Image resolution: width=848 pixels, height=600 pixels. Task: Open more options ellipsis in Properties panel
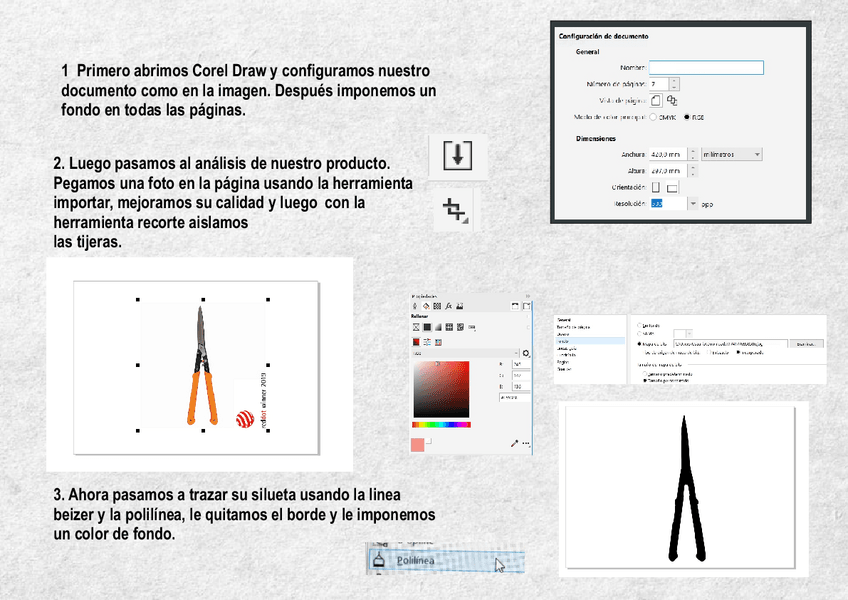coord(526,444)
